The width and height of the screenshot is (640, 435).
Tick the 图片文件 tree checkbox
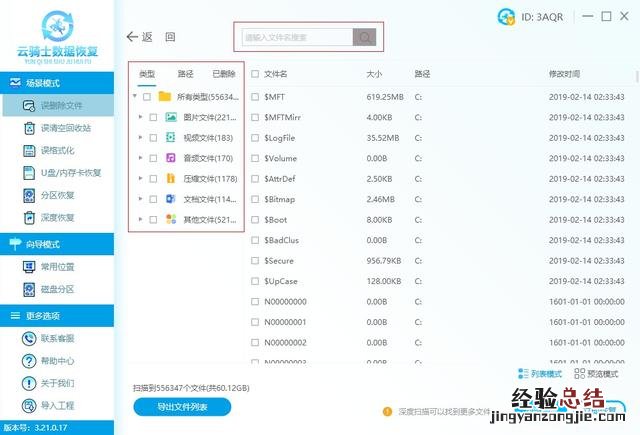(153, 118)
